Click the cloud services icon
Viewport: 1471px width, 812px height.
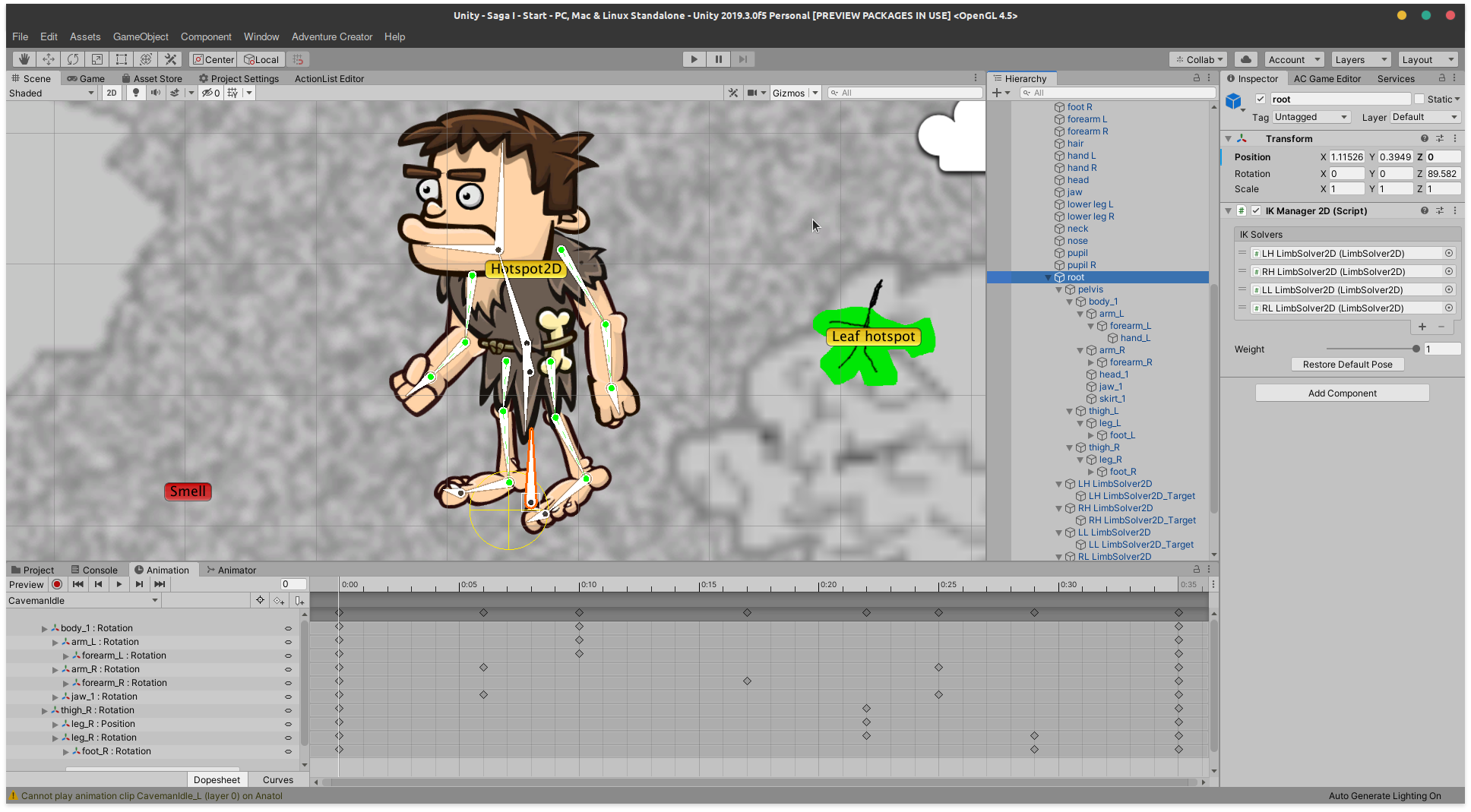[x=1246, y=59]
